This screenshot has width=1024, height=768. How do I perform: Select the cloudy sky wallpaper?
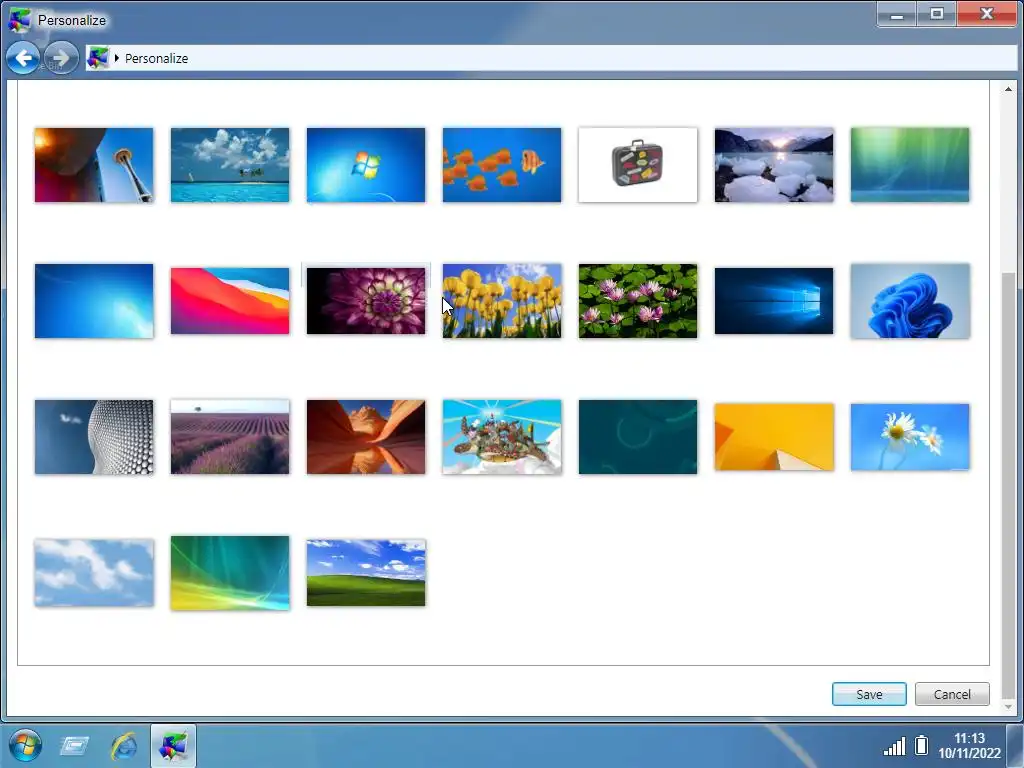[94, 573]
